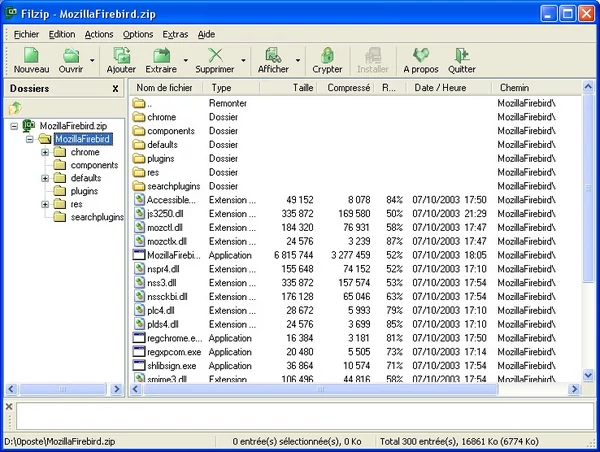
Task: Open the Edition menu
Action: 62,34
